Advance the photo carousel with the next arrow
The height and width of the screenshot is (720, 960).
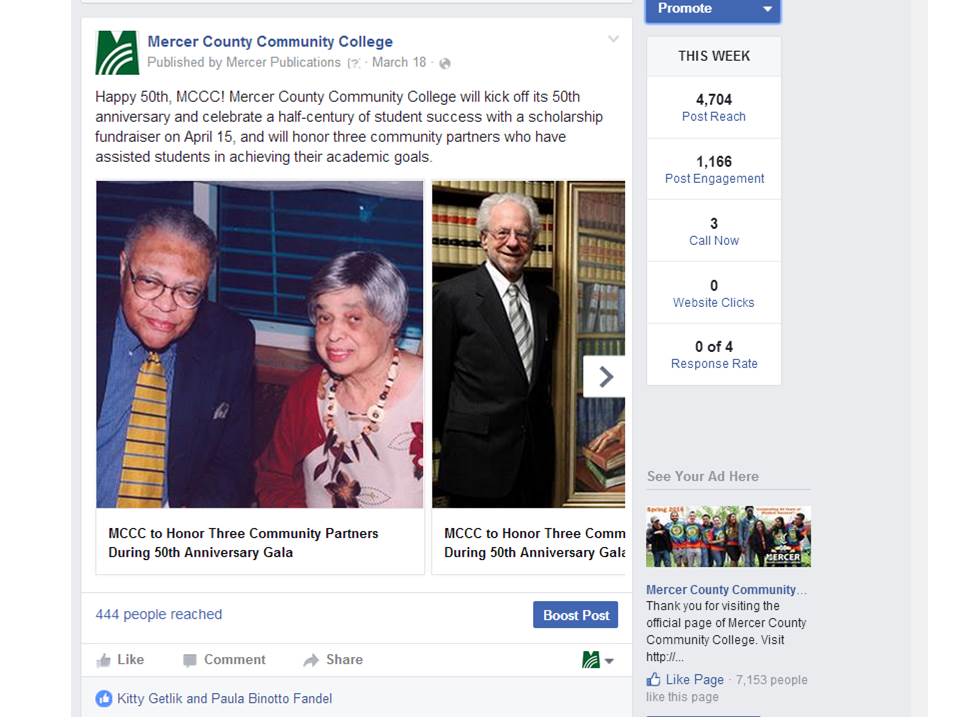coord(605,376)
